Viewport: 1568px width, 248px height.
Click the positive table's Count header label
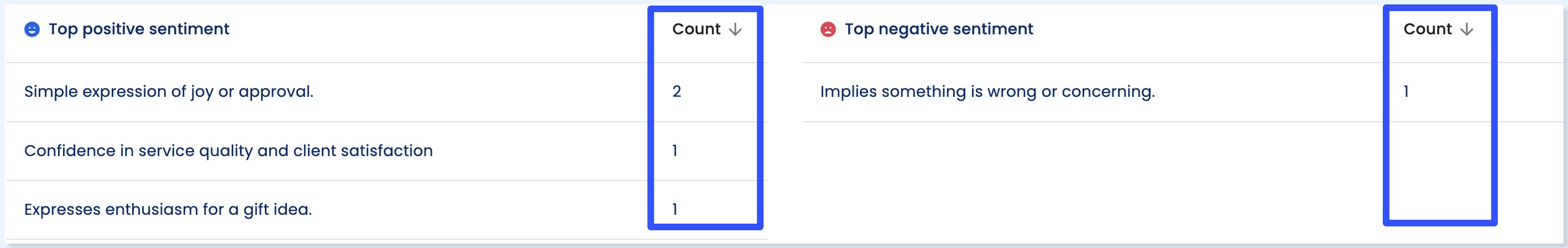pos(696,29)
